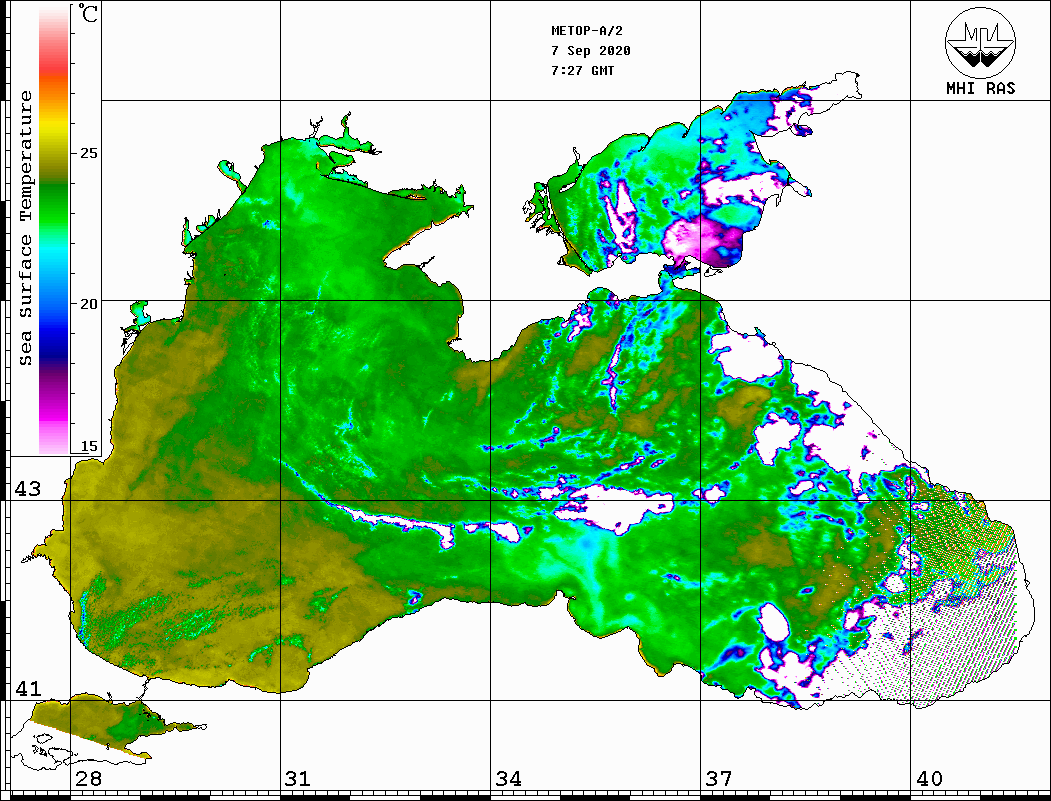Click latitude label '43'

28,489
